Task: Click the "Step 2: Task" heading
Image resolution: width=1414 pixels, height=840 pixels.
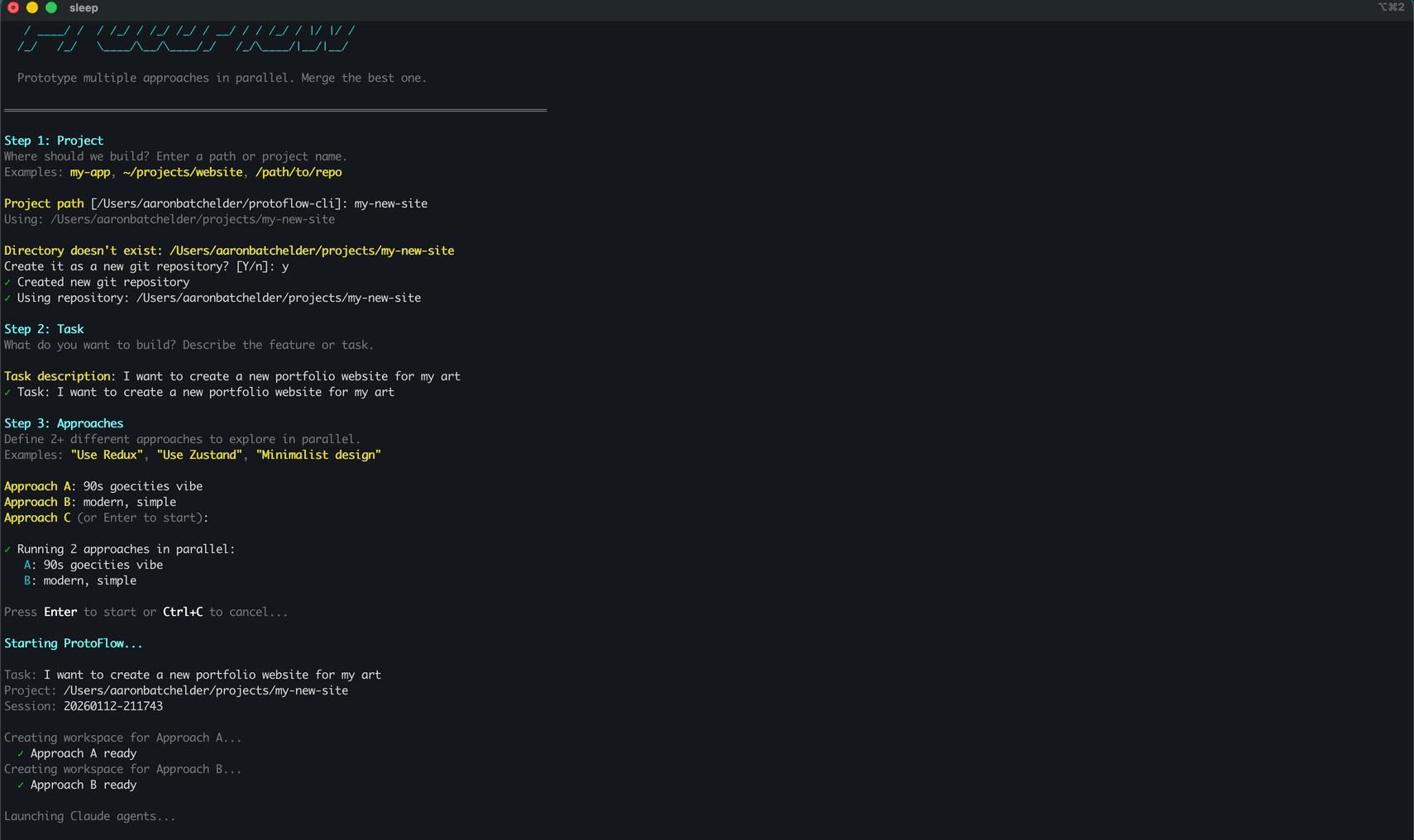Action: point(44,329)
